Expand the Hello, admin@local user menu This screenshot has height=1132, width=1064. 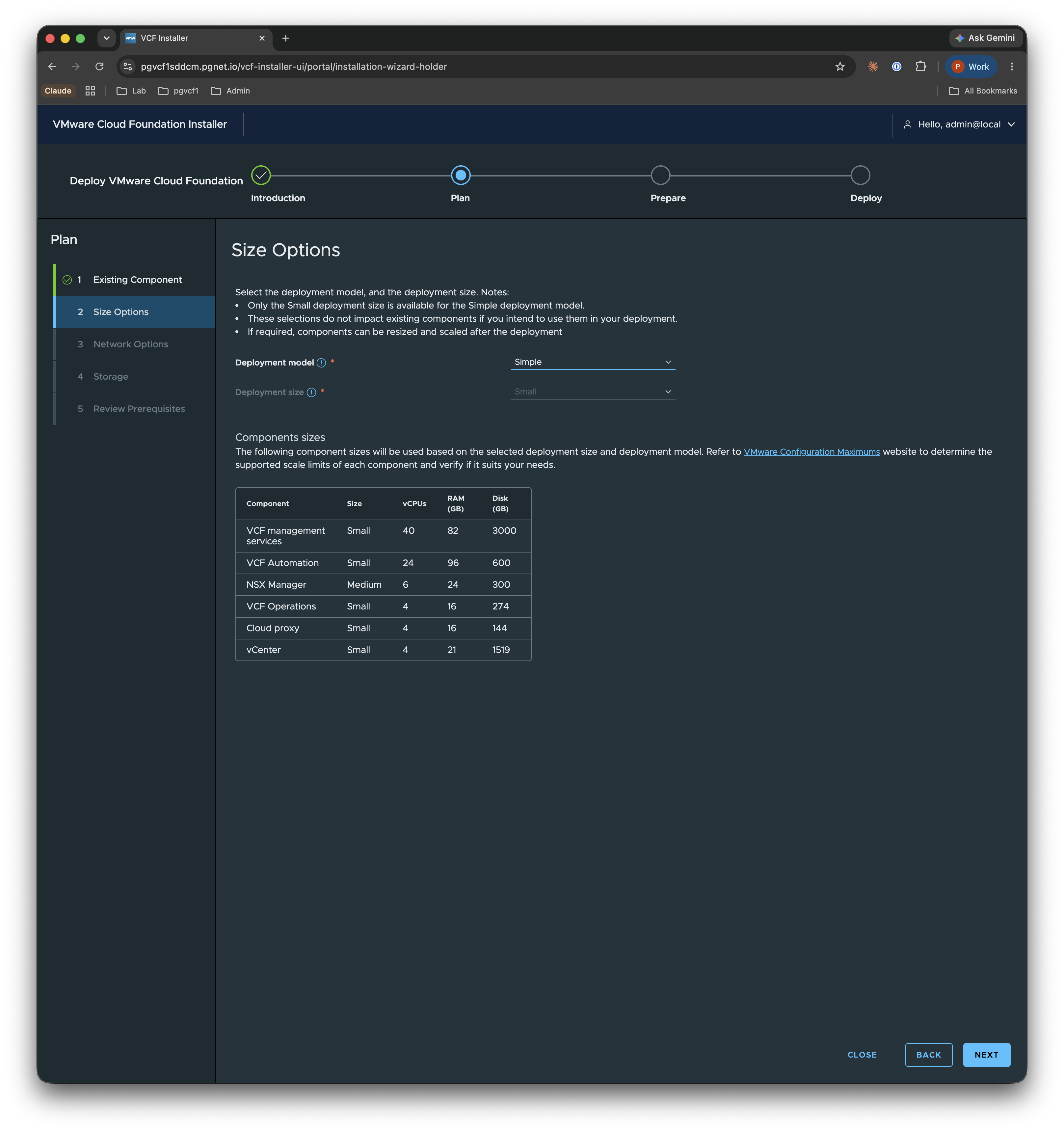pos(959,124)
